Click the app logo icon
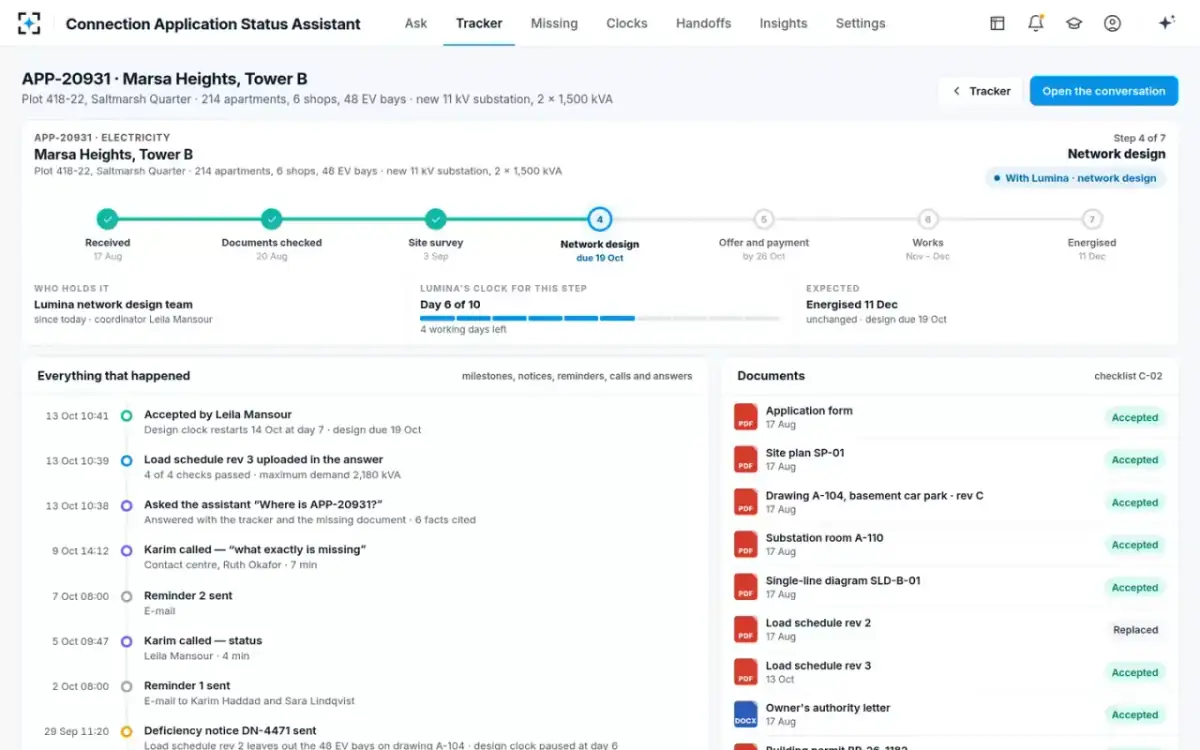 [x=29, y=23]
